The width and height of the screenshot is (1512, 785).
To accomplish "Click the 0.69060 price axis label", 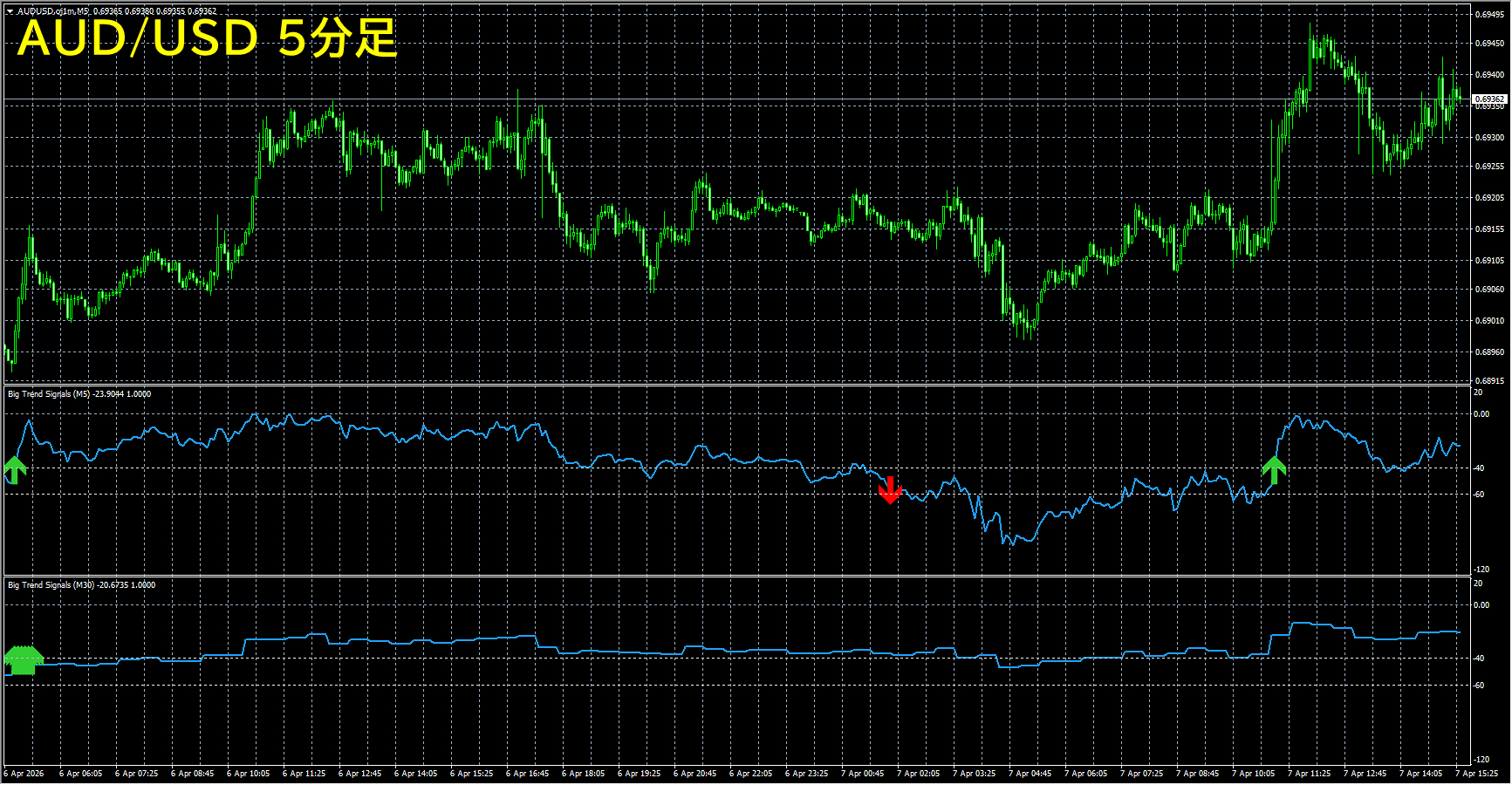I will tap(1489, 290).
